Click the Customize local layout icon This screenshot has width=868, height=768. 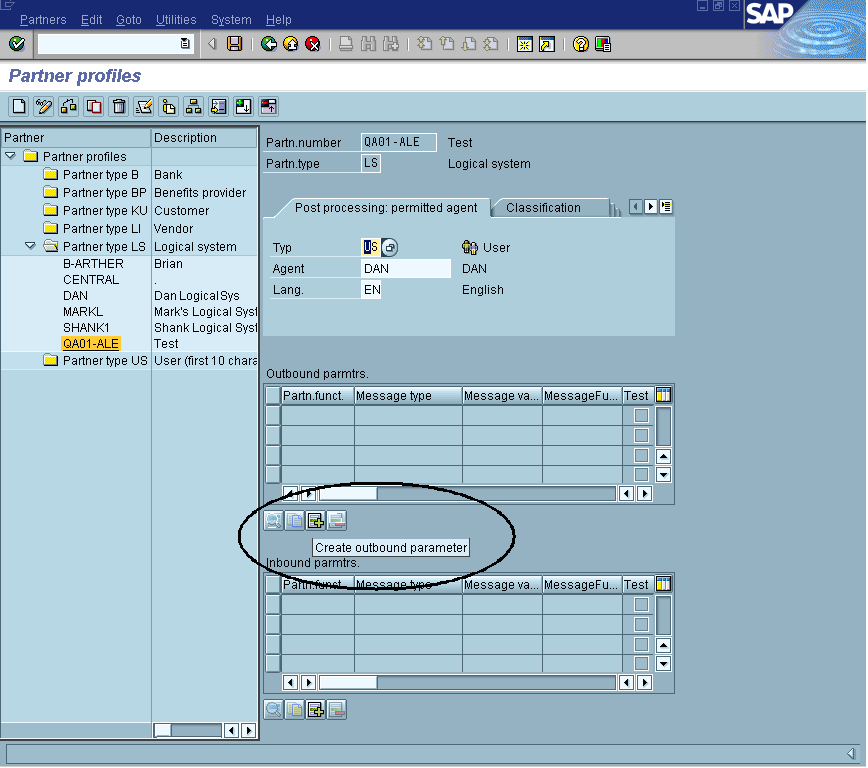[x=603, y=44]
